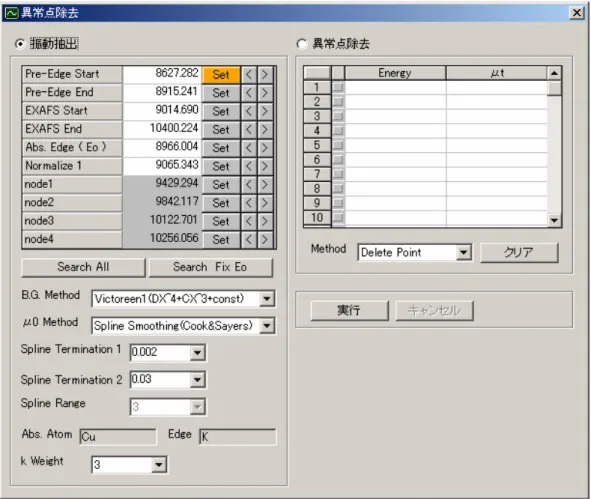The image size is (591, 499).
Task: Open the Method Delete Point dropdown
Action: point(463,253)
